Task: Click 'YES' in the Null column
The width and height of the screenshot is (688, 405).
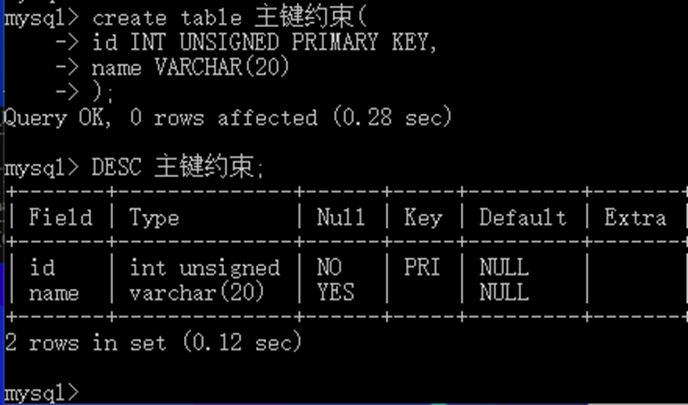Action: 336,292
